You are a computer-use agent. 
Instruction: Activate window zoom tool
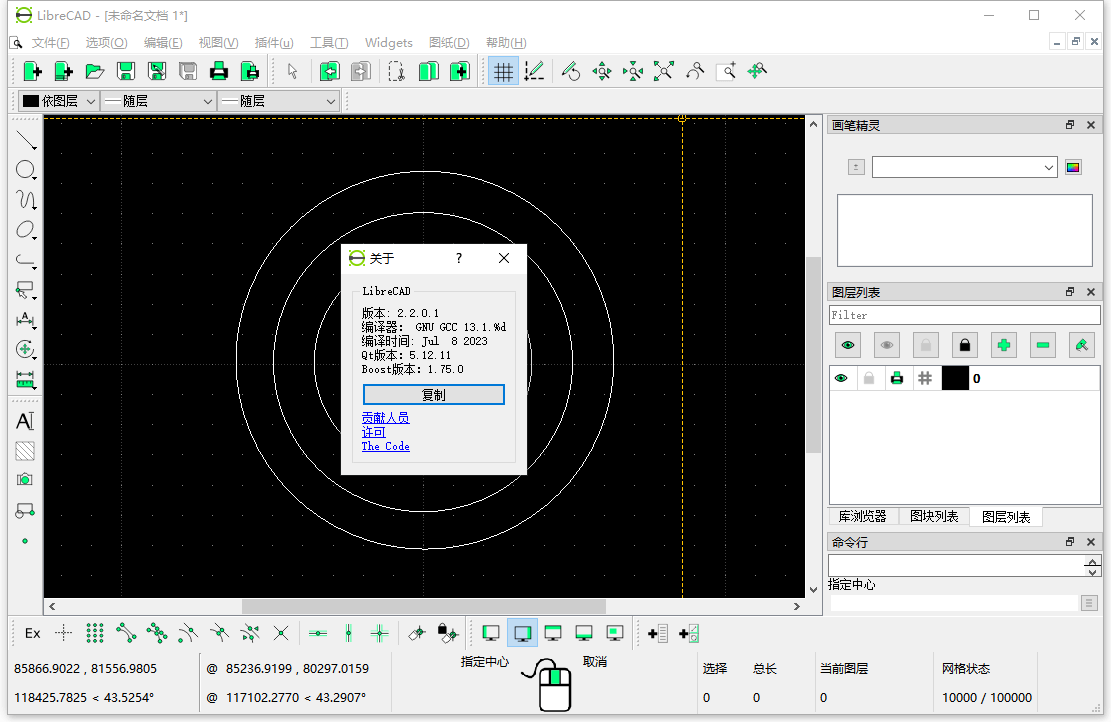[x=726, y=72]
